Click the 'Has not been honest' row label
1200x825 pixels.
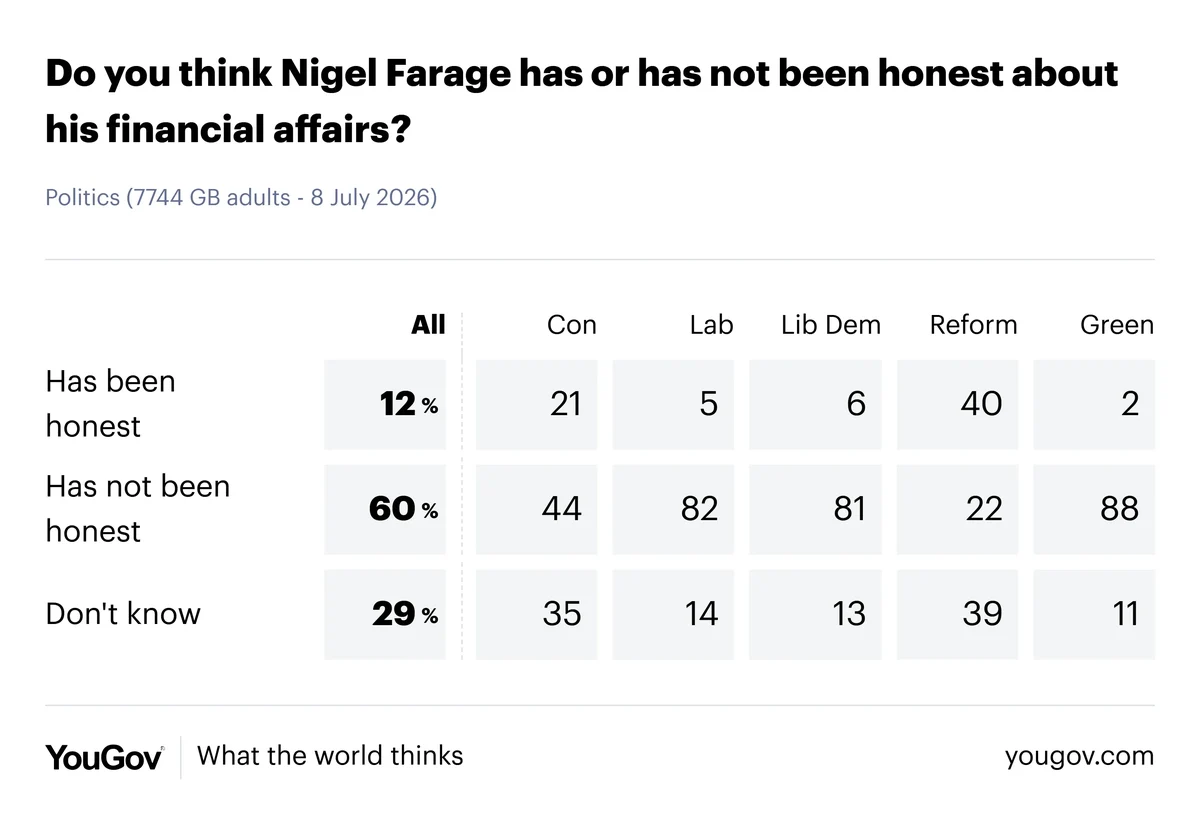pyautogui.click(x=138, y=508)
